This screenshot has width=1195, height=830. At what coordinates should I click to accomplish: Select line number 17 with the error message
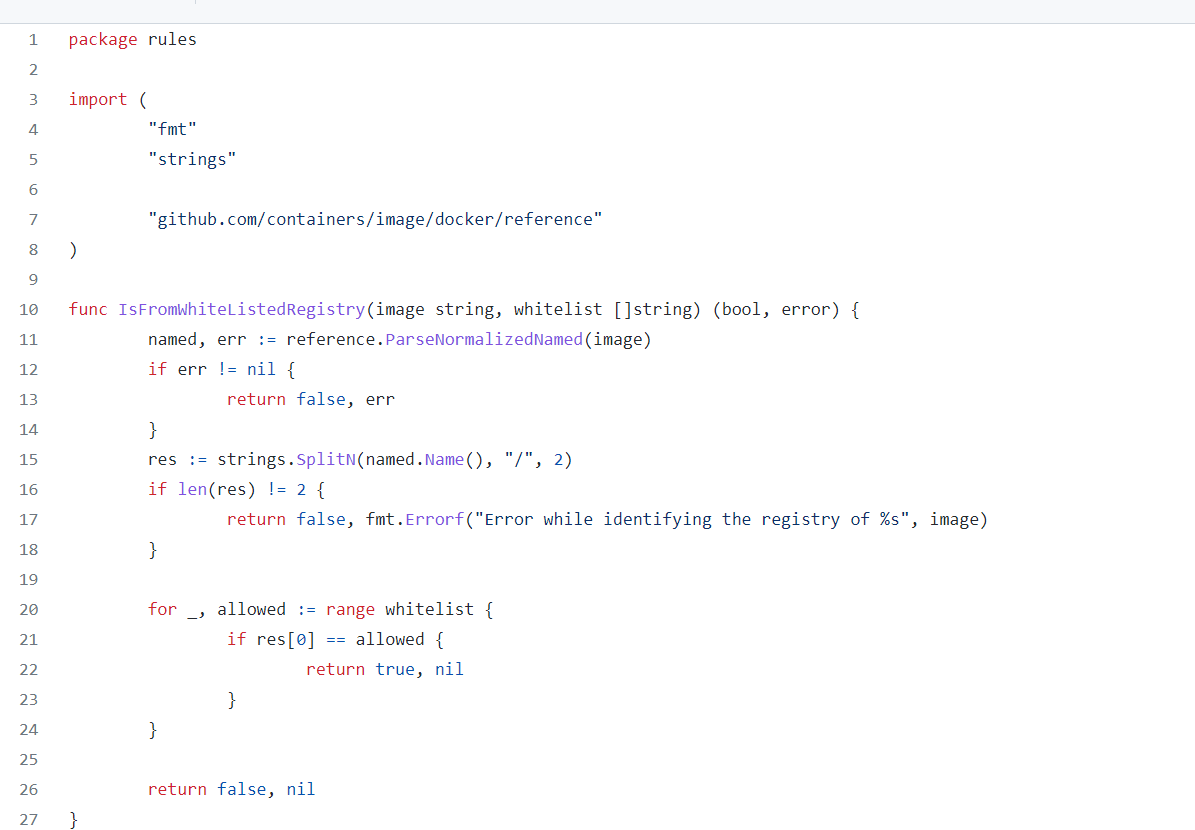pos(29,519)
